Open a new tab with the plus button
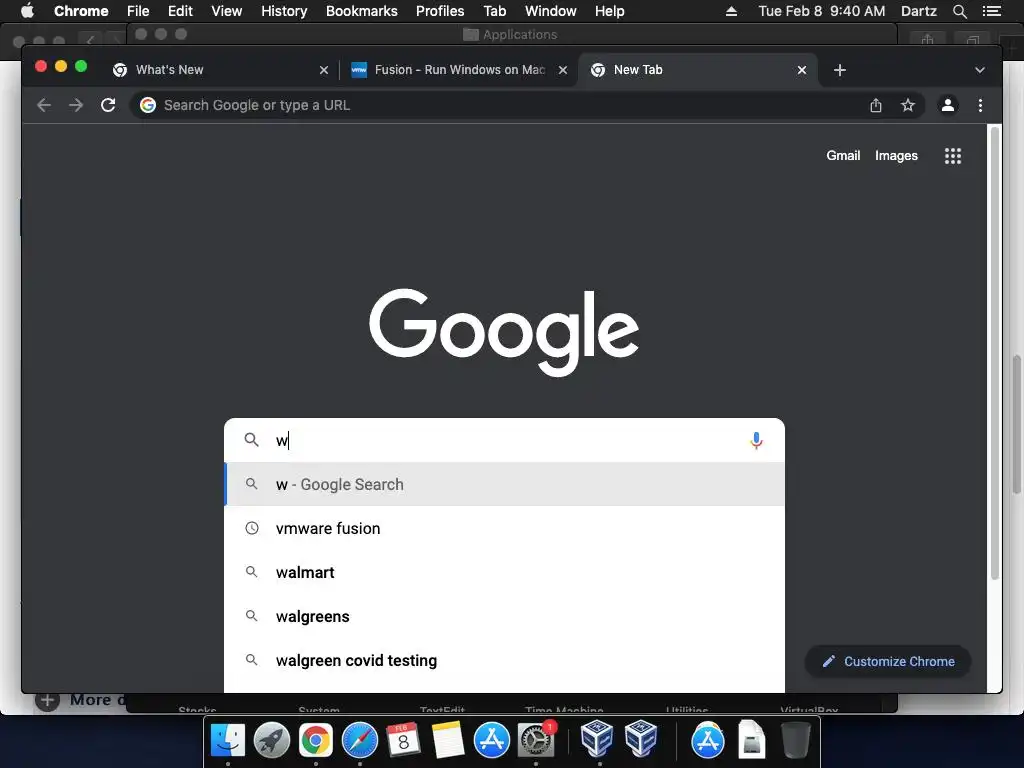The width and height of the screenshot is (1024, 768). (840, 70)
